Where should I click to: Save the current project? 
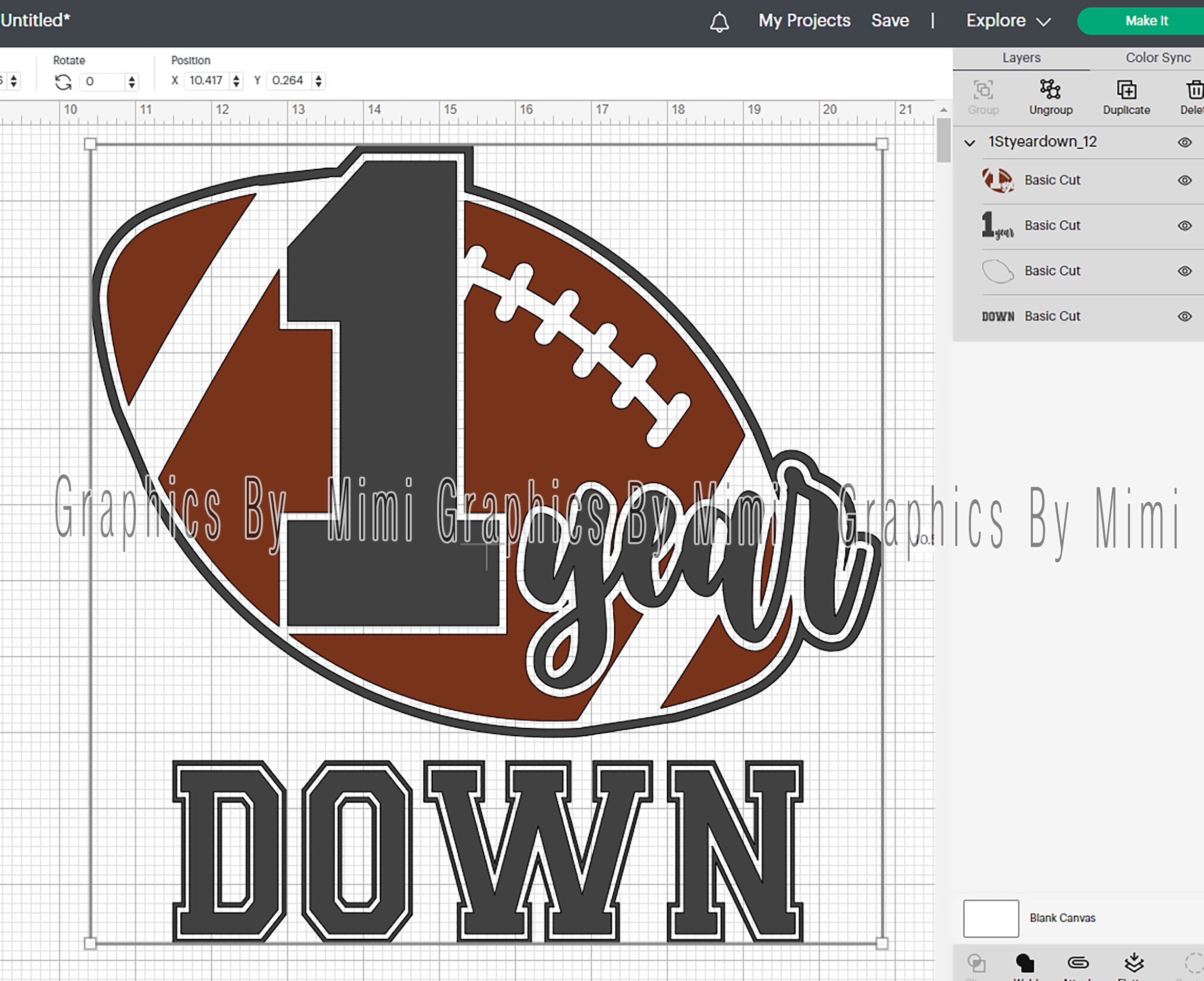click(x=890, y=20)
